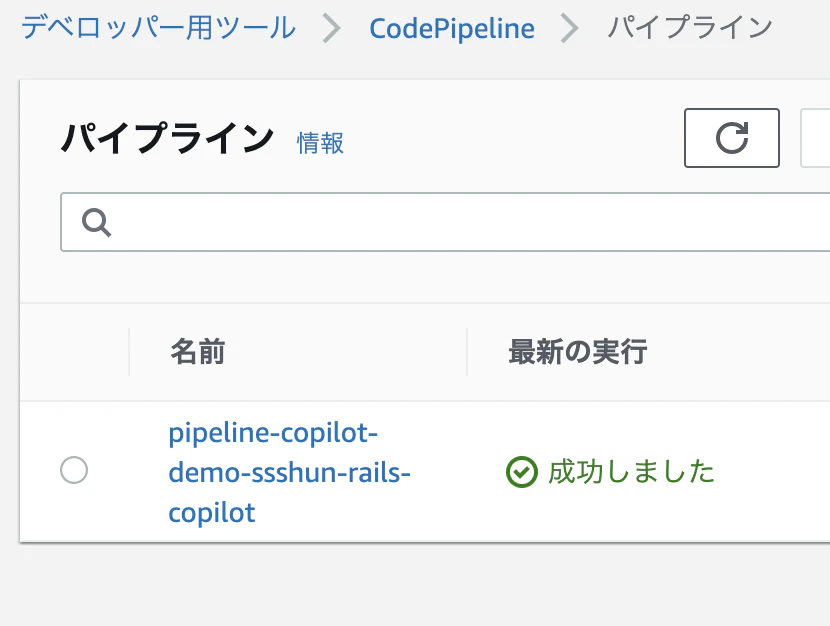Open CodePipeline breadcrumb link

click(x=452, y=29)
